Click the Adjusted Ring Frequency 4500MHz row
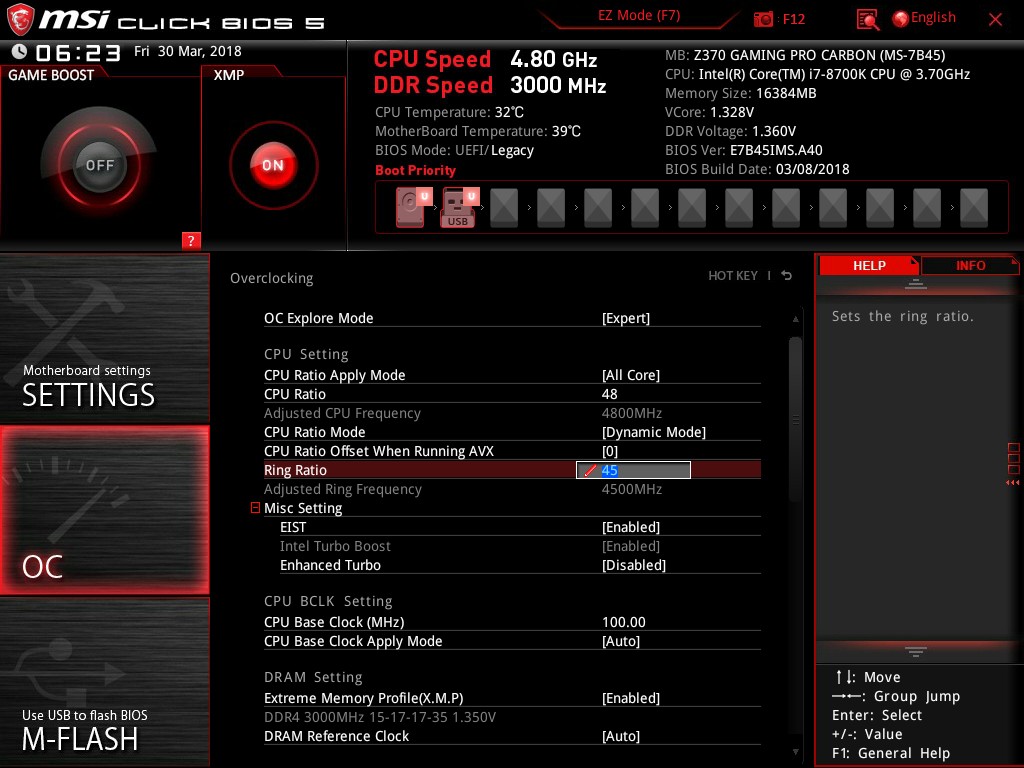The image size is (1024, 768). [512, 489]
